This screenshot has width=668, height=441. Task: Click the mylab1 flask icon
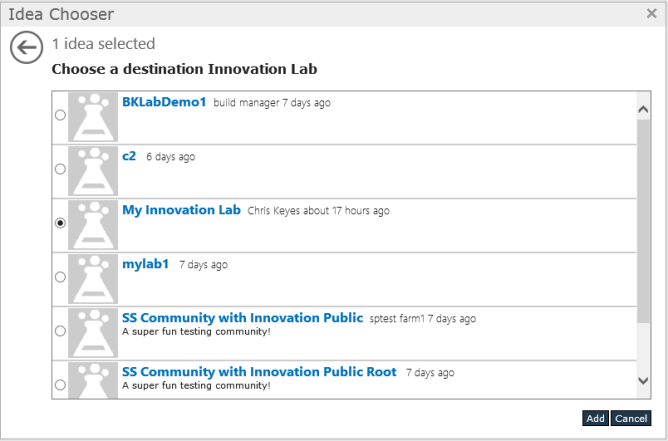[93, 278]
